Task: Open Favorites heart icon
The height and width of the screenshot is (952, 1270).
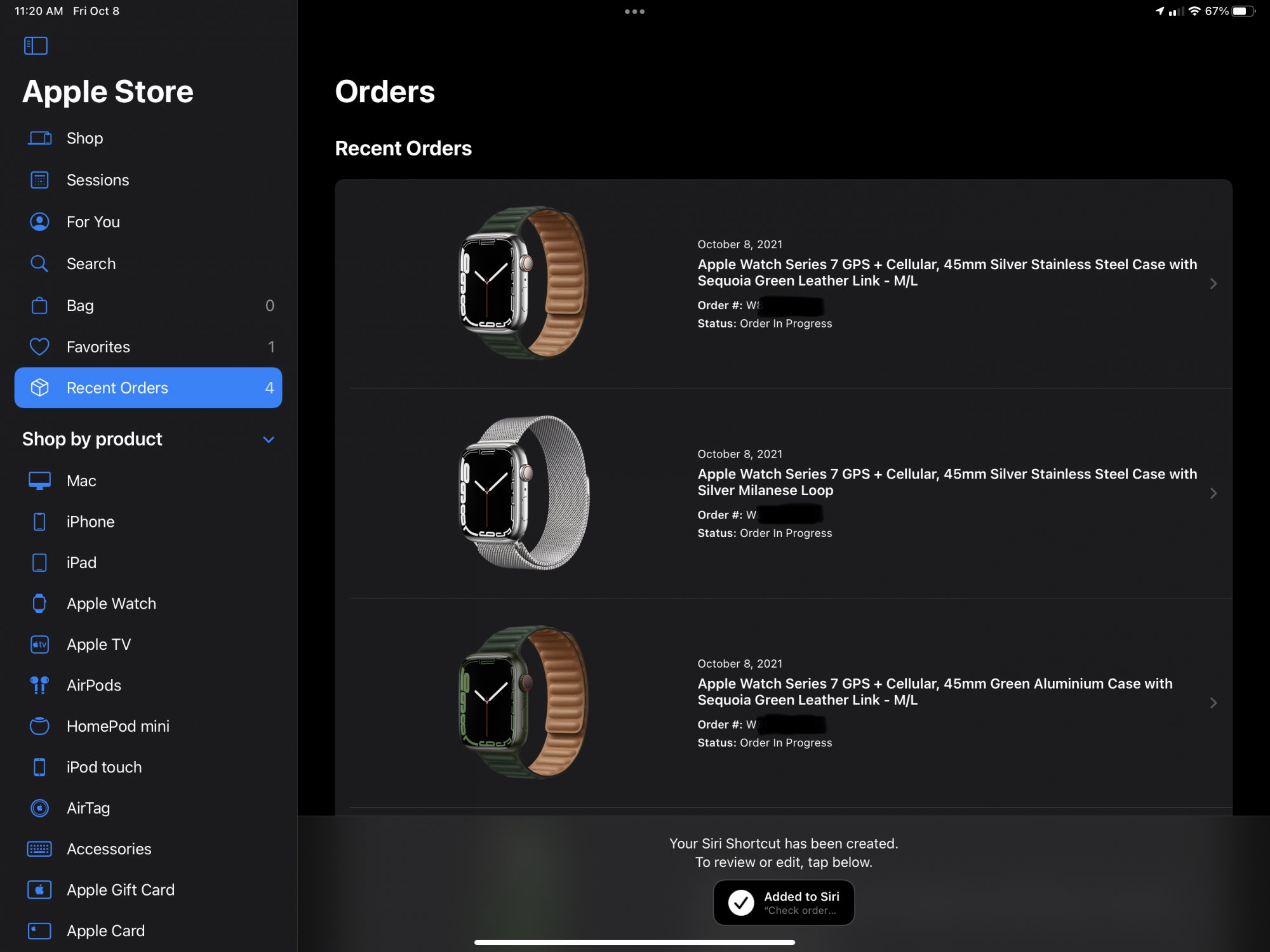Action: 39,347
